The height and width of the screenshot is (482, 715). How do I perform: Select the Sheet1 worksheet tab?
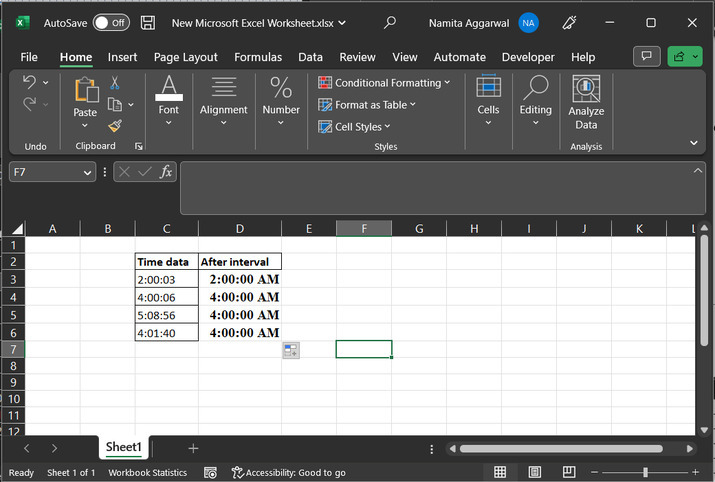125,448
